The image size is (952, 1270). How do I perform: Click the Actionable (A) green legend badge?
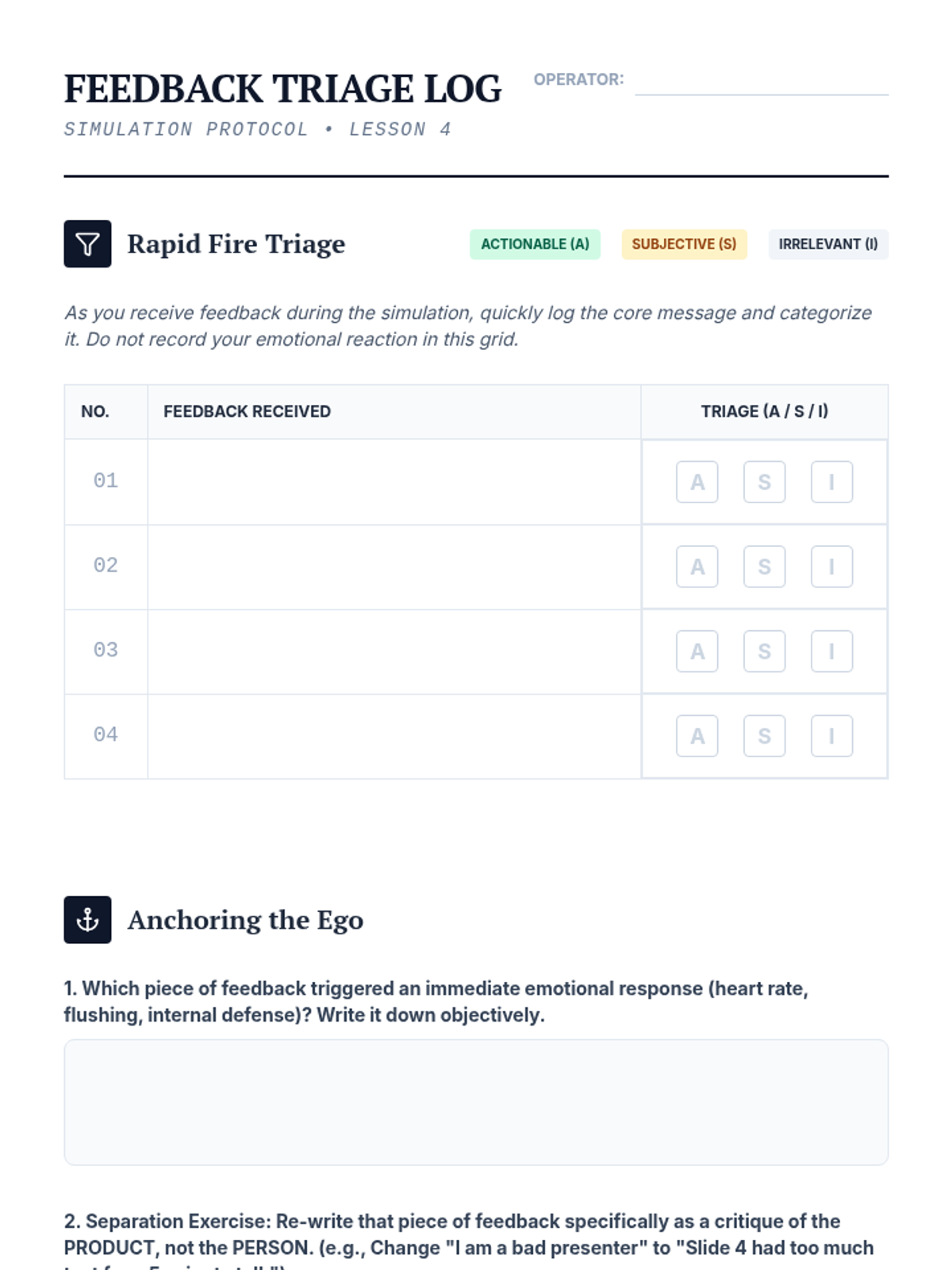(x=535, y=244)
